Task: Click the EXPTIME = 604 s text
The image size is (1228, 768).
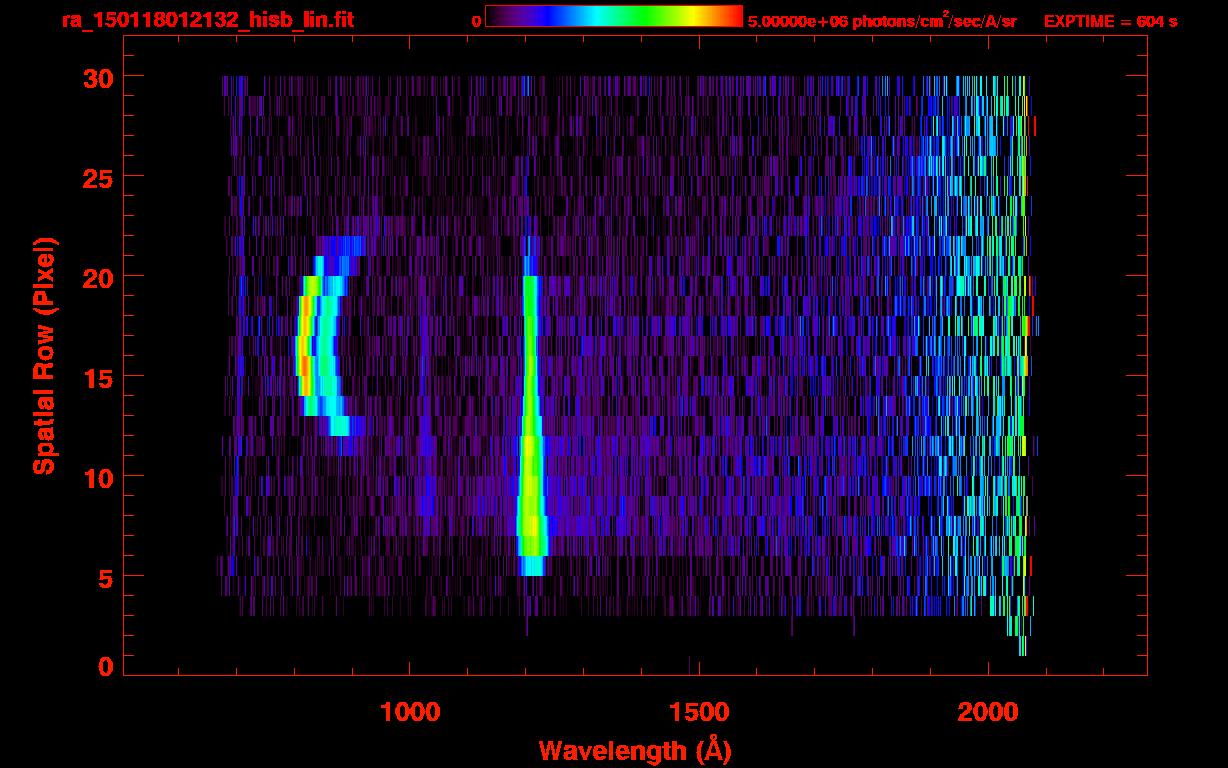Action: click(x=1110, y=21)
